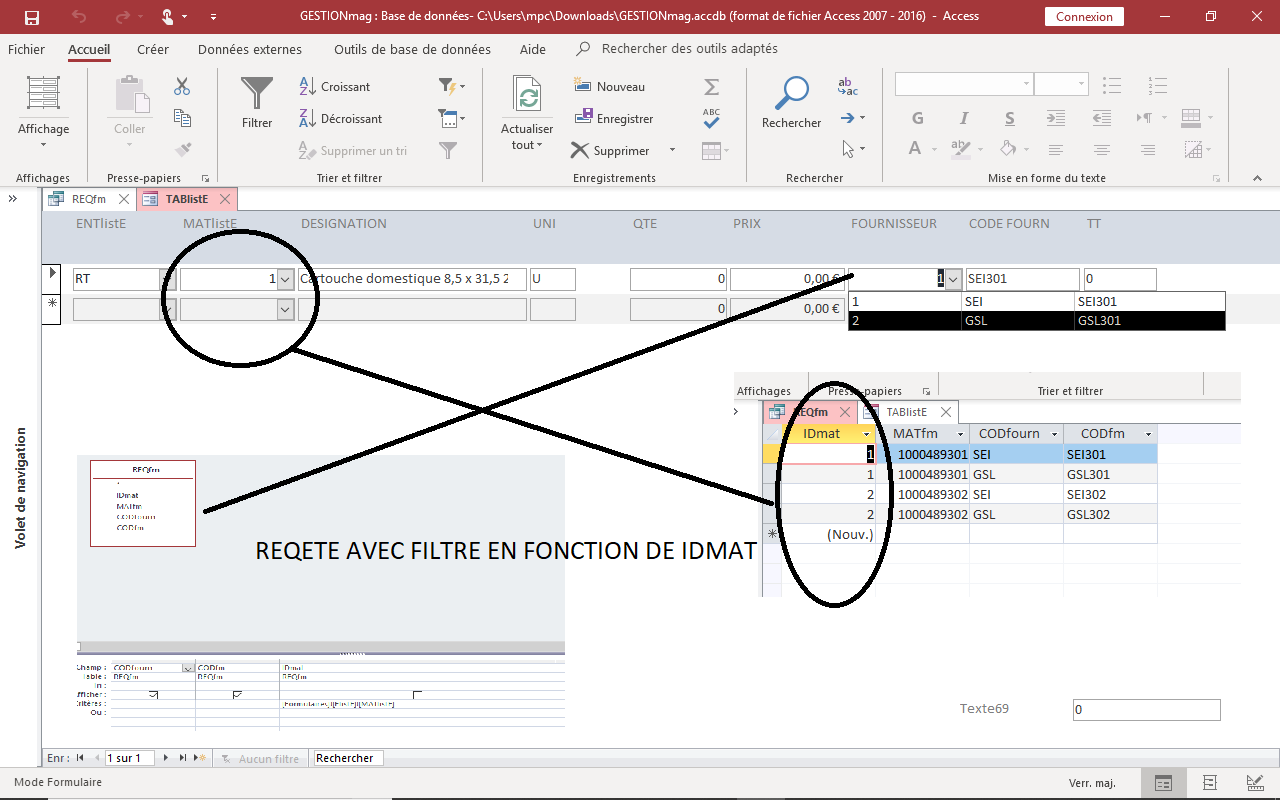Toggle the applied filter funnel icon
Viewport: 1280px width, 800px height.
pyautogui.click(x=448, y=150)
